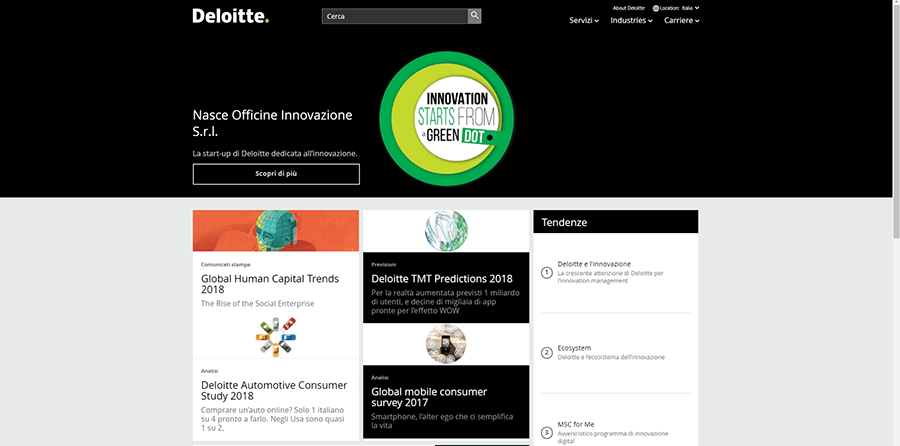The width and height of the screenshot is (900, 446).
Task: Click the Scopri di più button
Action: pos(276,174)
